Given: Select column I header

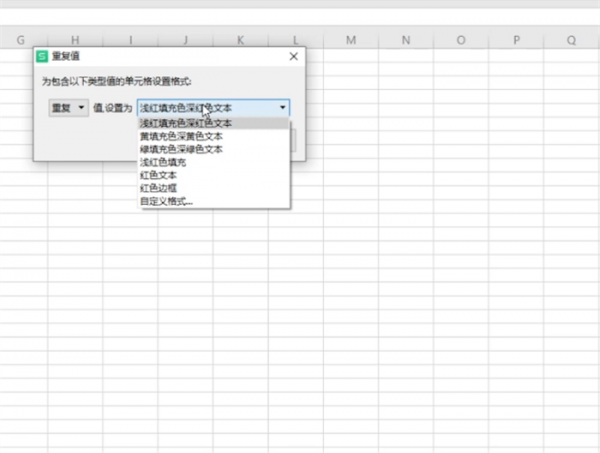Looking at the screenshot, I should coord(130,40).
